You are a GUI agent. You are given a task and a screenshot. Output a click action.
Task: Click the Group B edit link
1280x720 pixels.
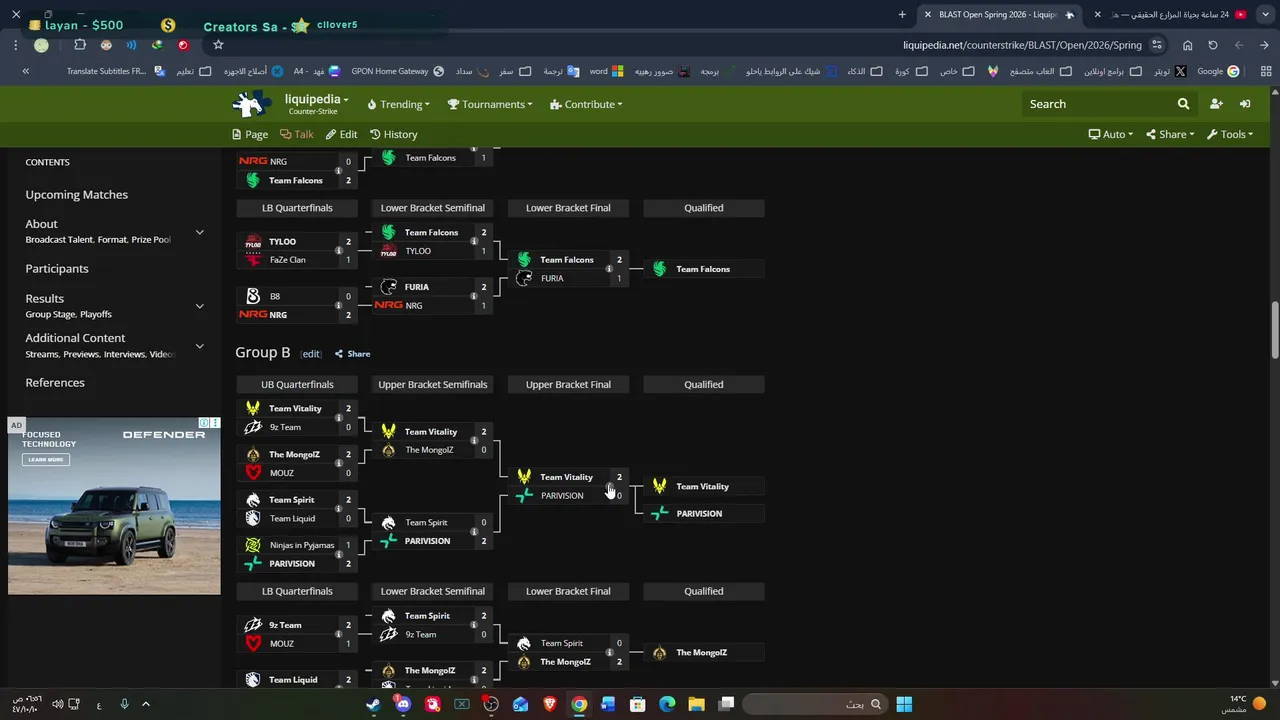[x=311, y=354]
